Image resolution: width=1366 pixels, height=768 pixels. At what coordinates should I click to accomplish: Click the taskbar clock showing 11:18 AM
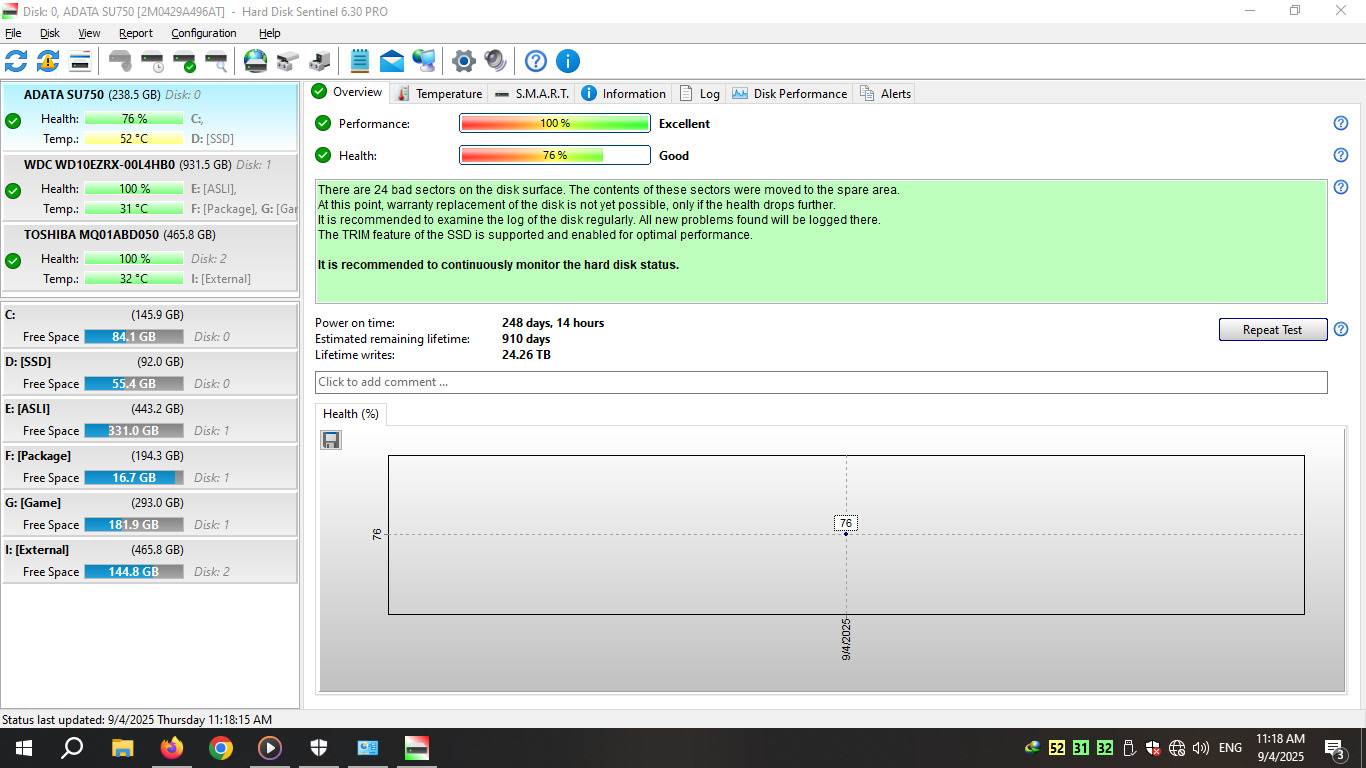1281,748
